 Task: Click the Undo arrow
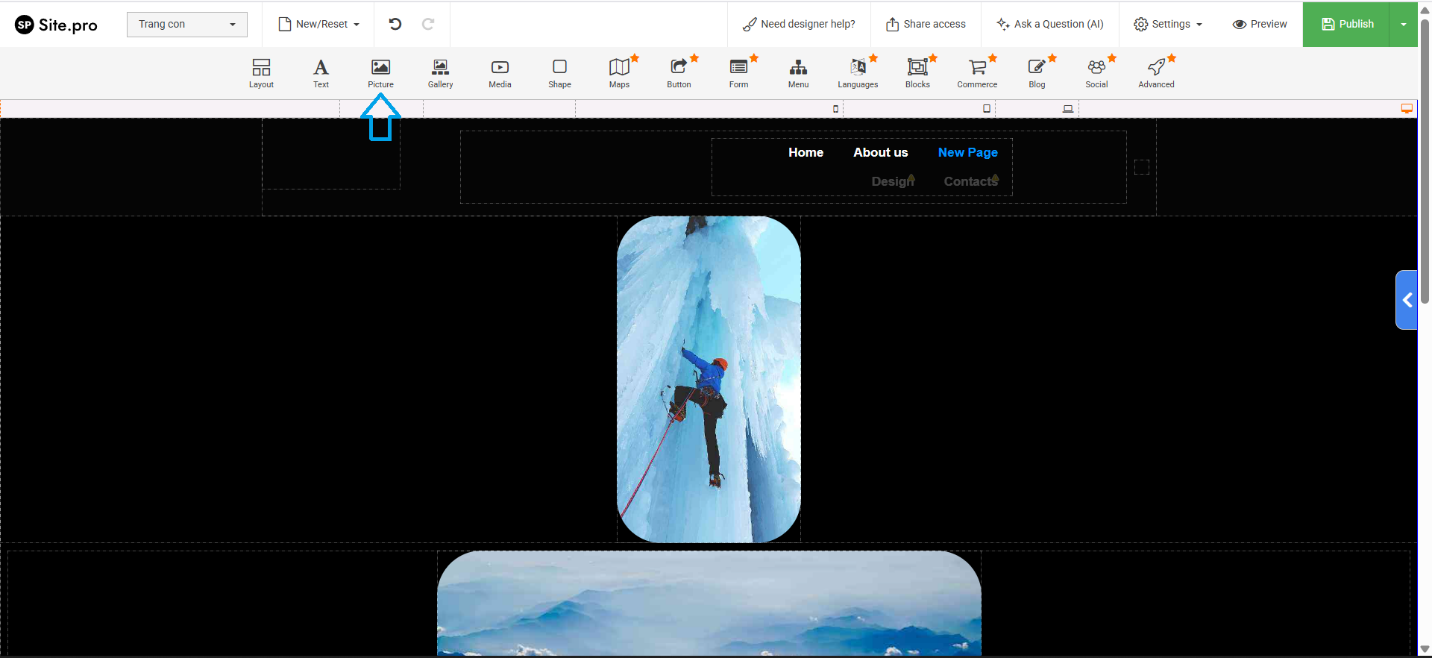395,24
